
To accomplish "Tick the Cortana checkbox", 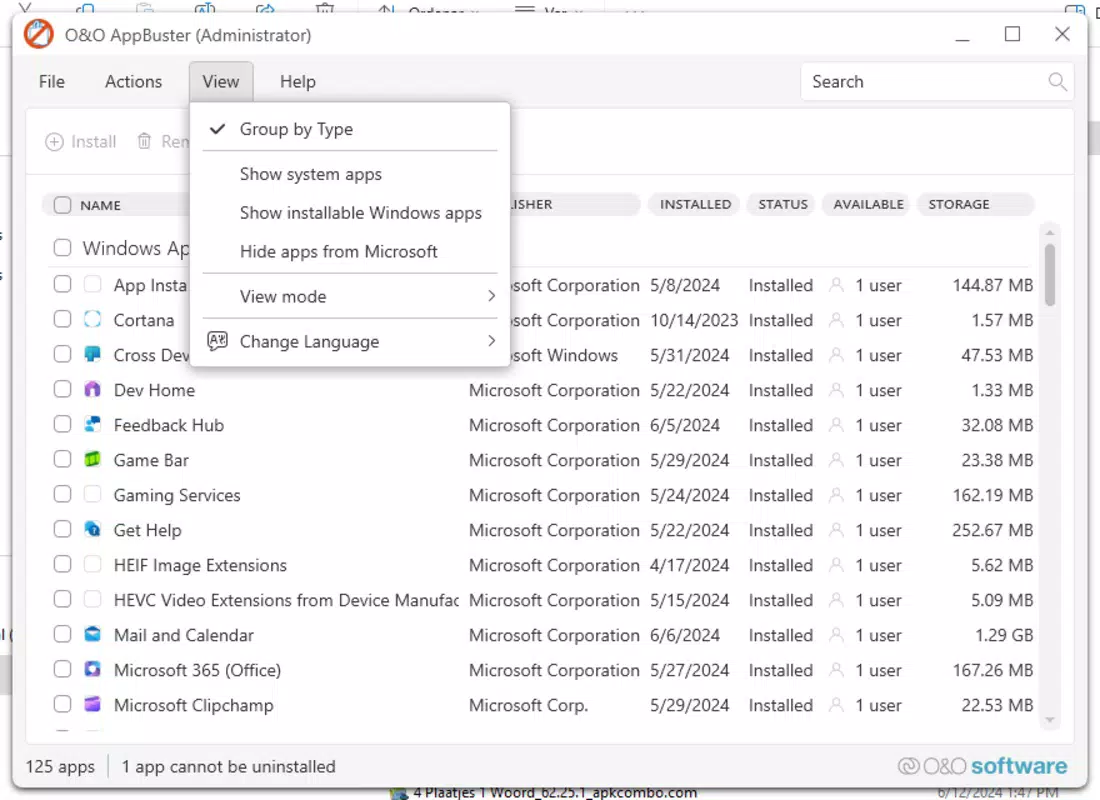I will [x=62, y=319].
